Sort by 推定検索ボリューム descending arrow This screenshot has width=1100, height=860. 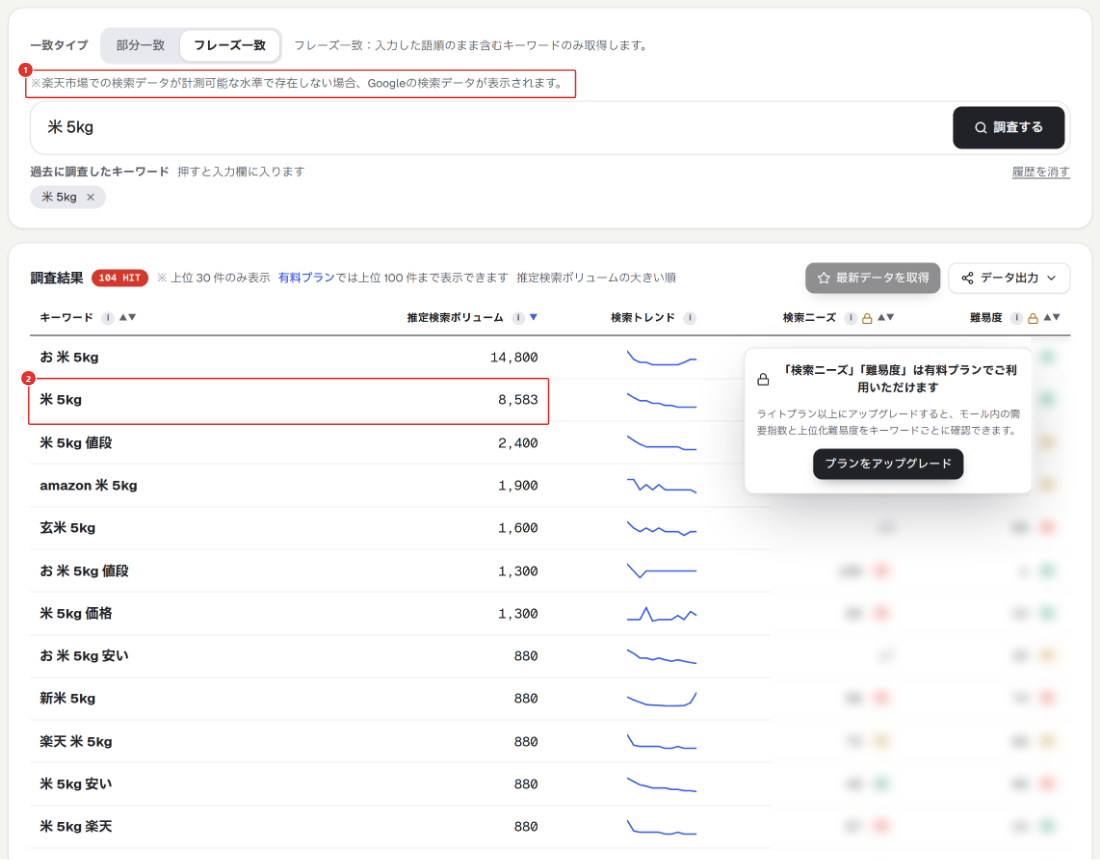point(533,318)
